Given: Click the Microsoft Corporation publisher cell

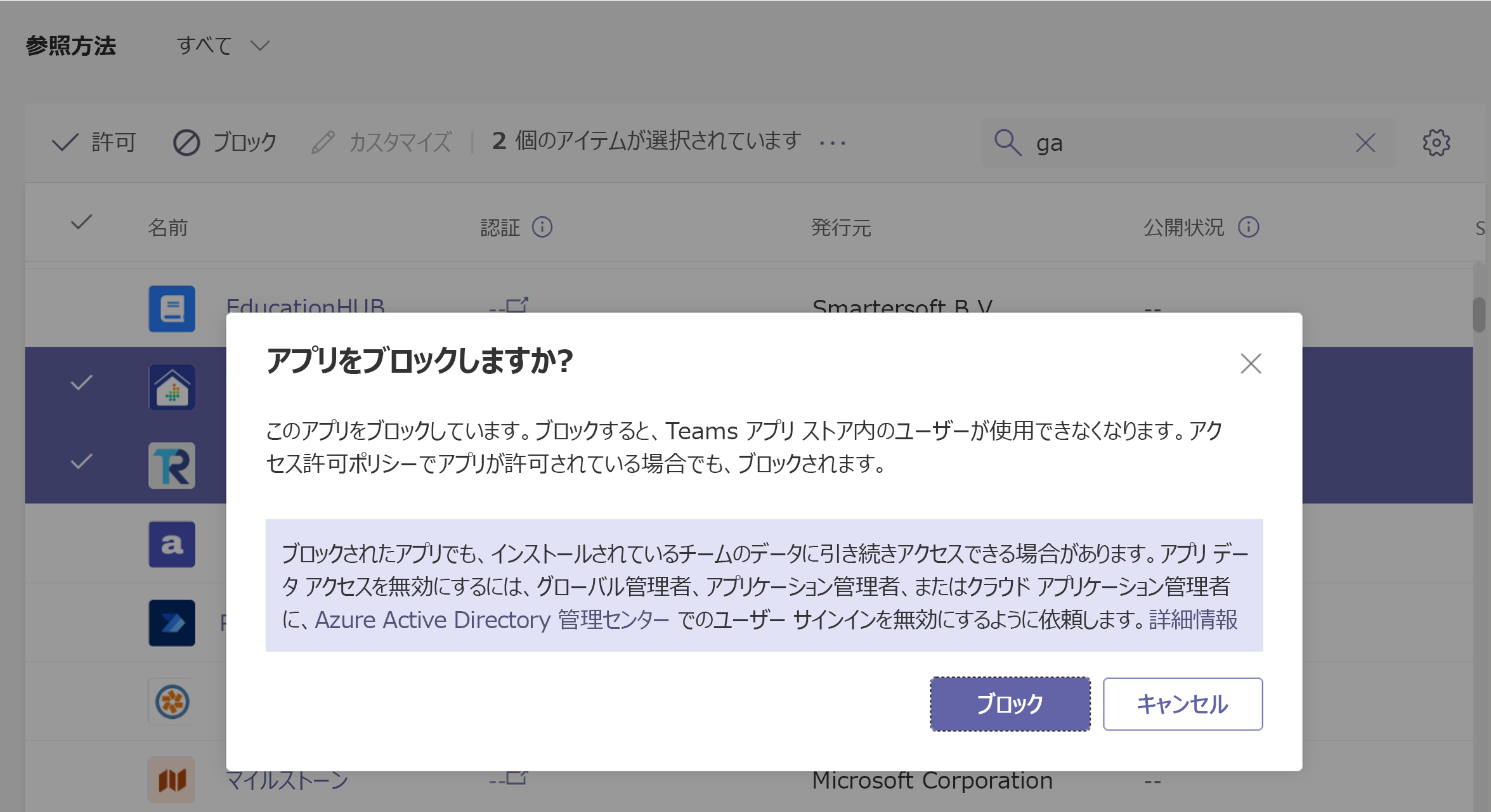Looking at the screenshot, I should pyautogui.click(x=932, y=781).
